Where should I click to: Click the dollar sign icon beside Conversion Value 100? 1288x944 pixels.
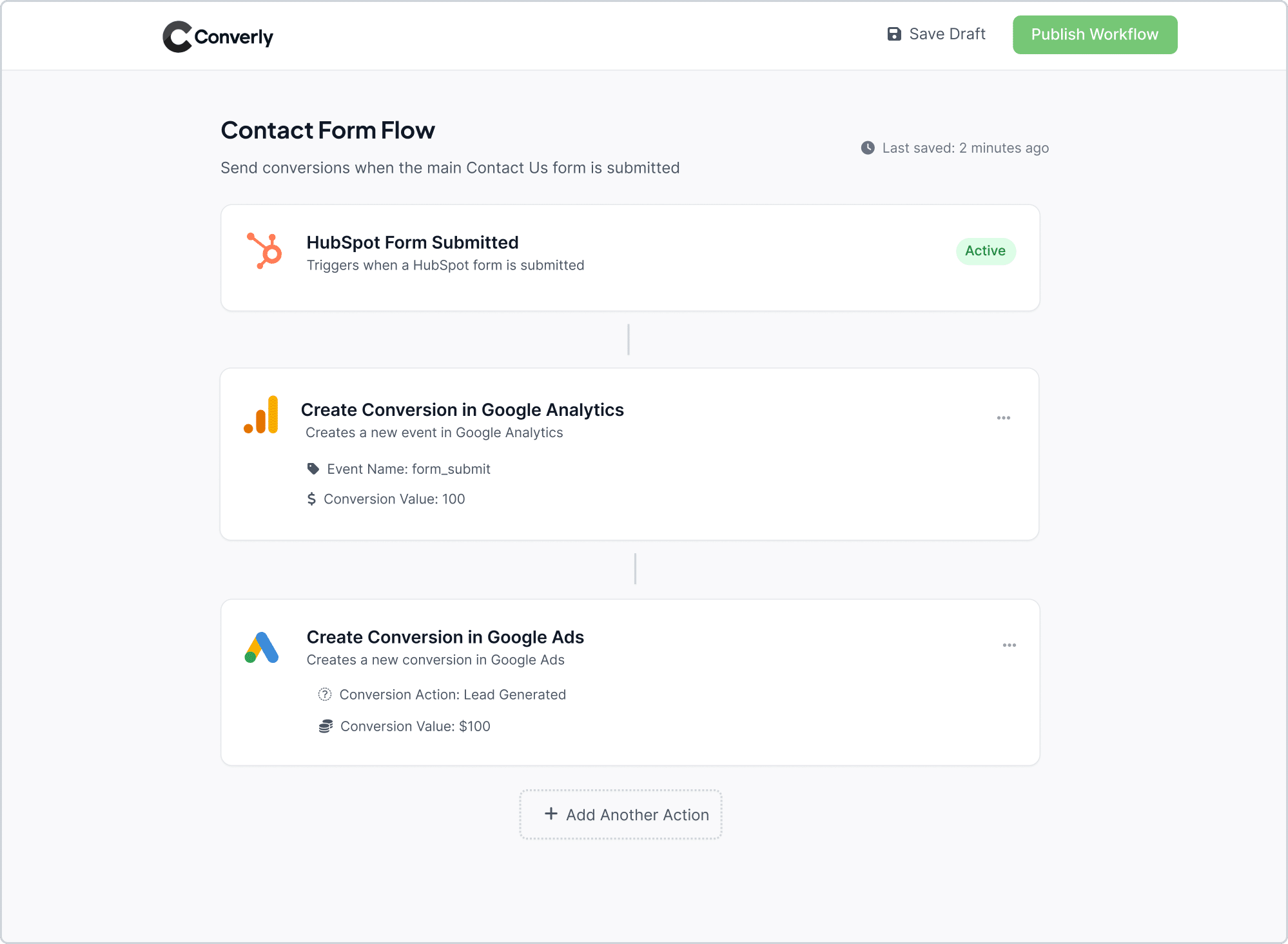[x=311, y=498]
